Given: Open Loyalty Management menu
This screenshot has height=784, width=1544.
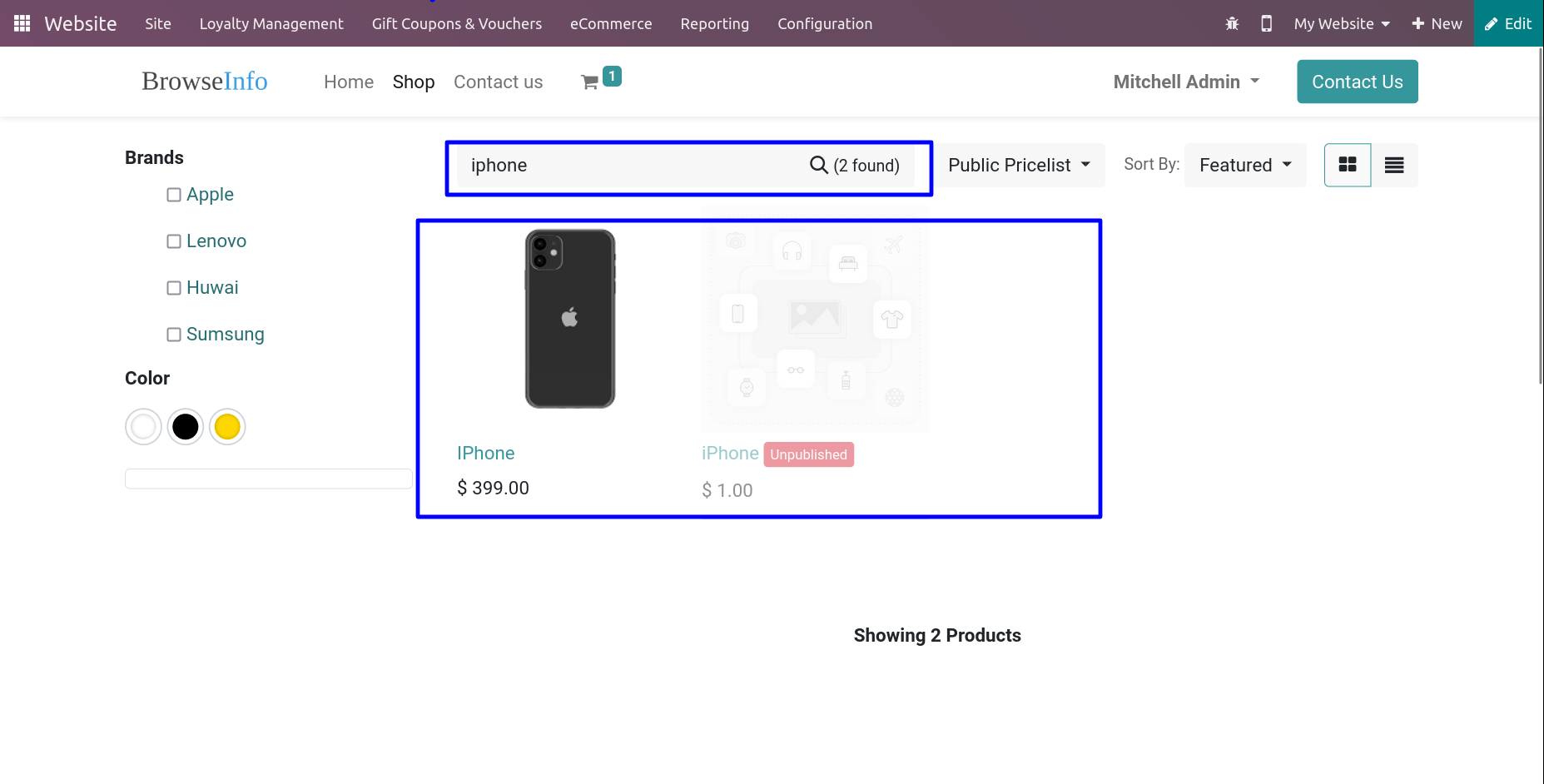Looking at the screenshot, I should coord(271,23).
